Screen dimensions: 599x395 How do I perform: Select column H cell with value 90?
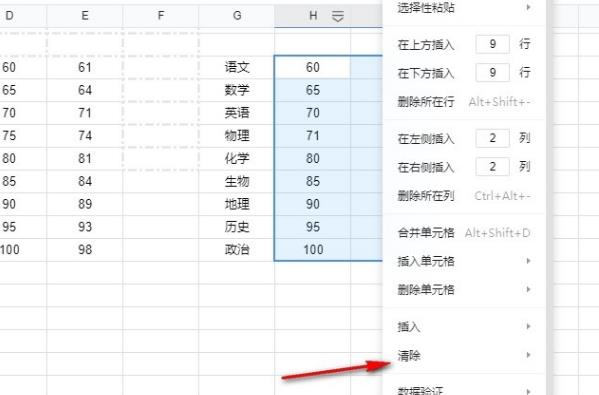point(313,204)
